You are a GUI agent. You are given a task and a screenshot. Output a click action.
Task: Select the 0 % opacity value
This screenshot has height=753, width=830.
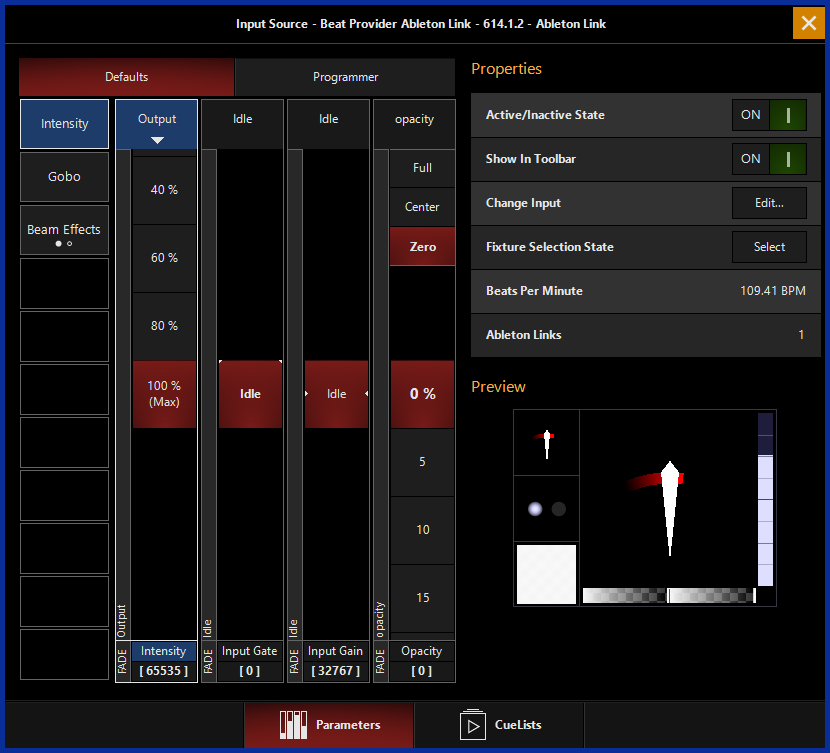[422, 394]
